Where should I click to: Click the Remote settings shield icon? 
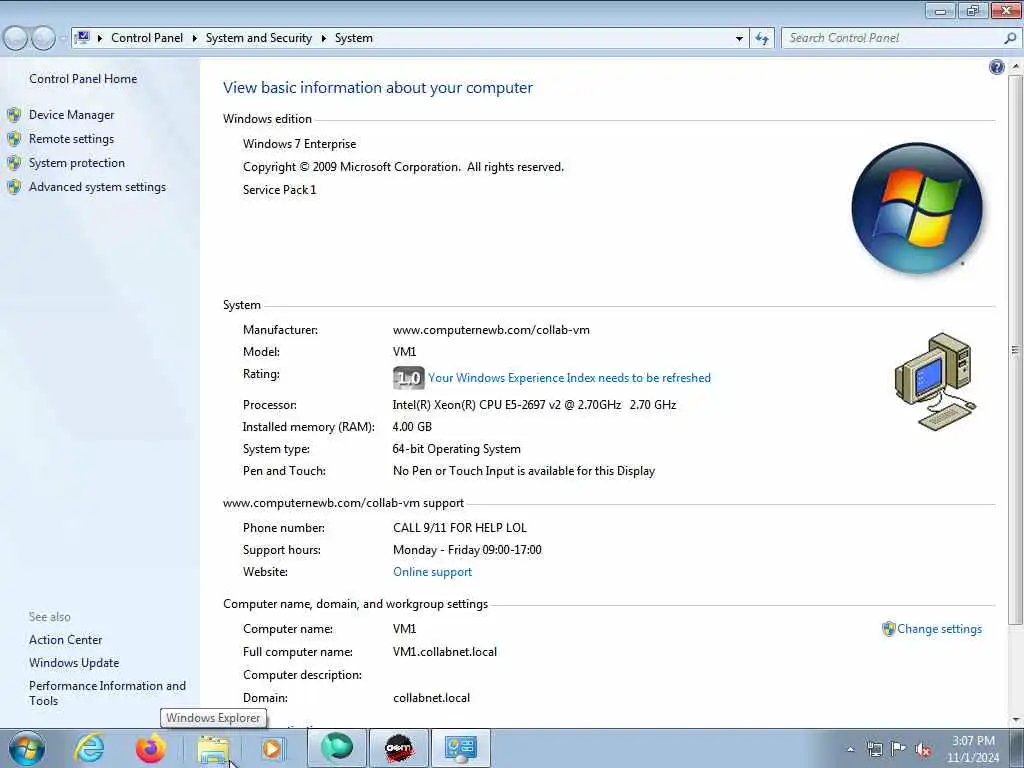(14, 139)
